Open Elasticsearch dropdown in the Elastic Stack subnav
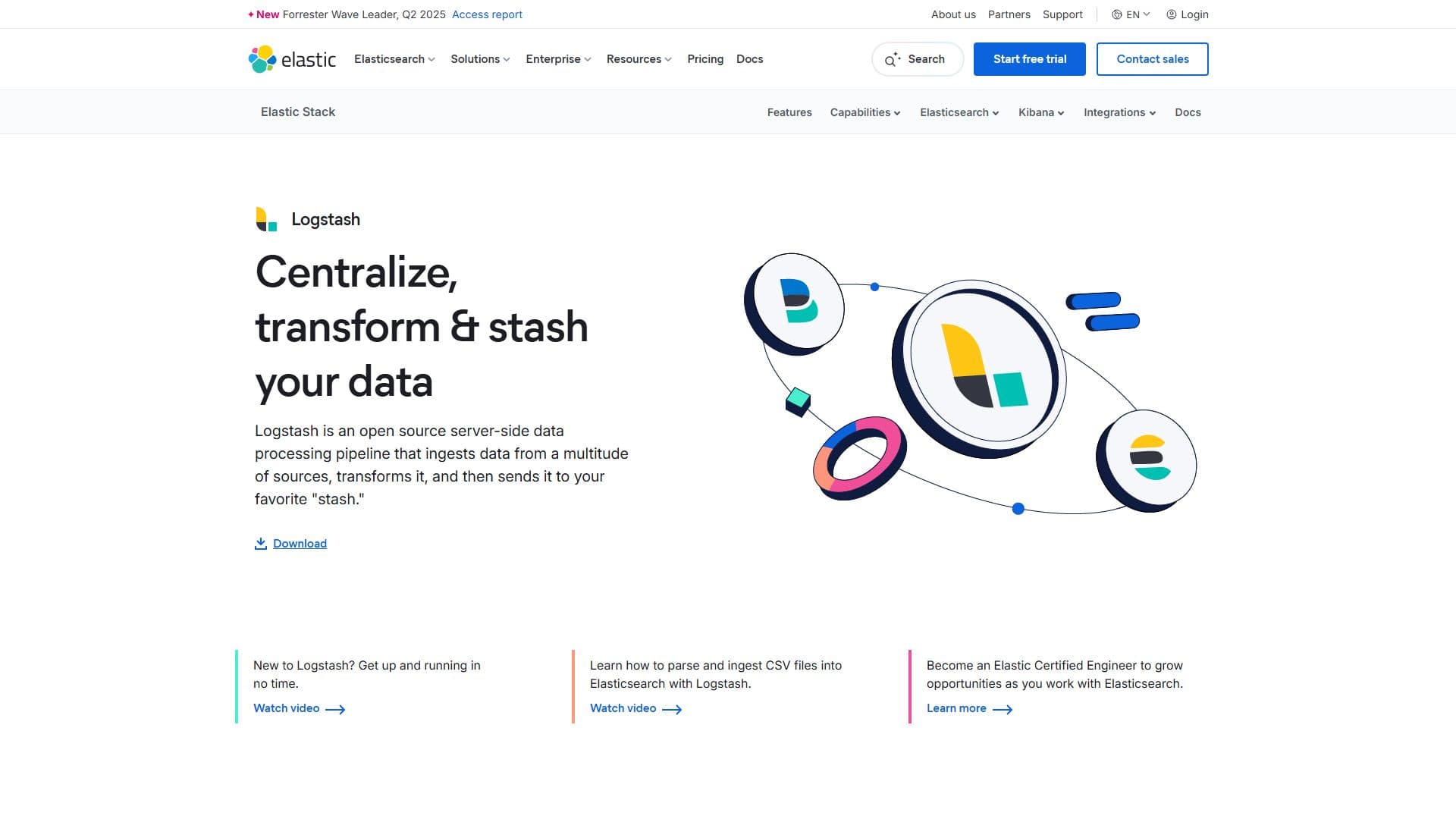Viewport: 1456px width, 819px height. [x=959, y=112]
